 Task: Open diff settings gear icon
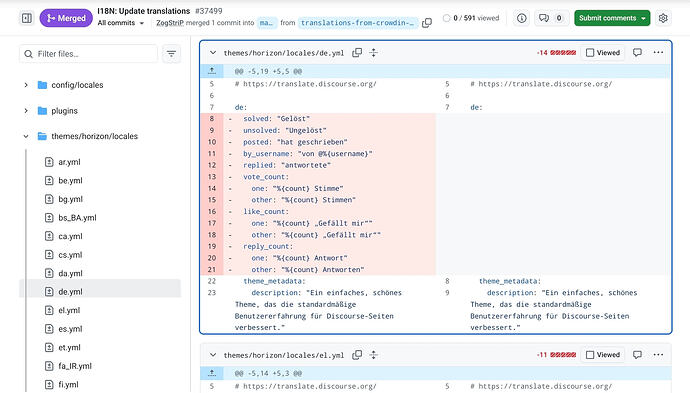[x=663, y=18]
